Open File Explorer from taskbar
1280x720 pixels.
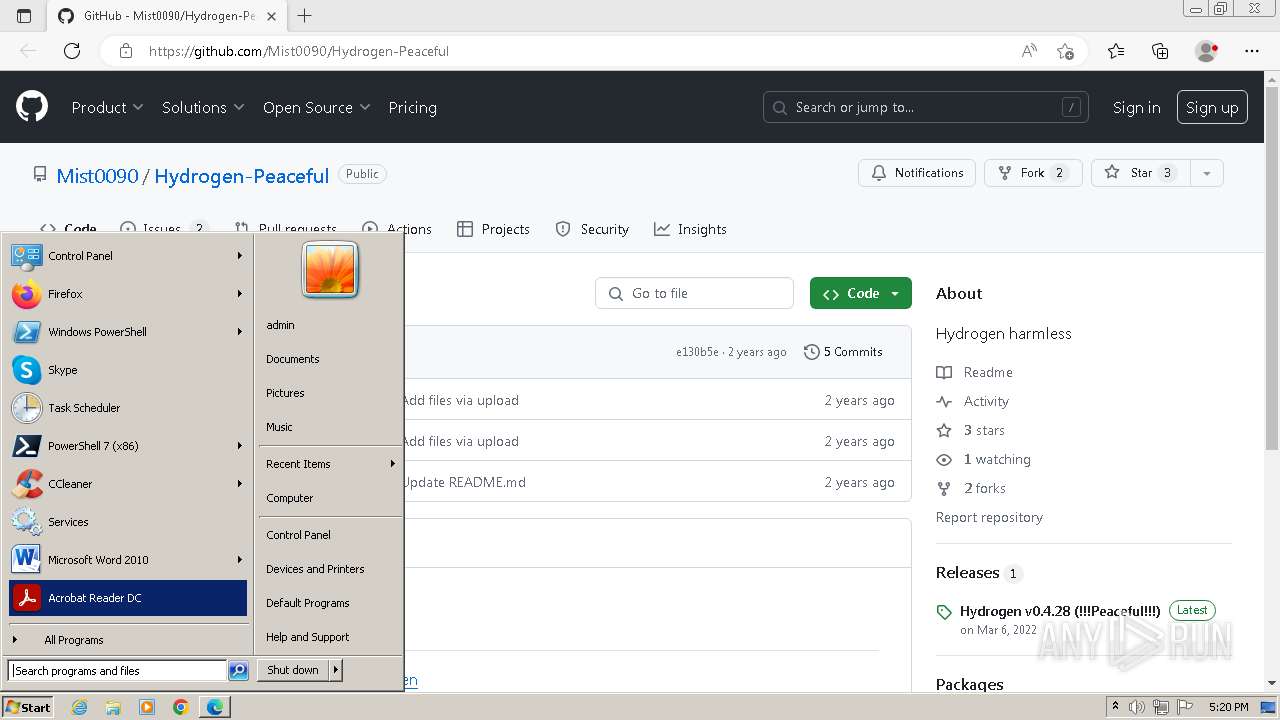(x=113, y=707)
